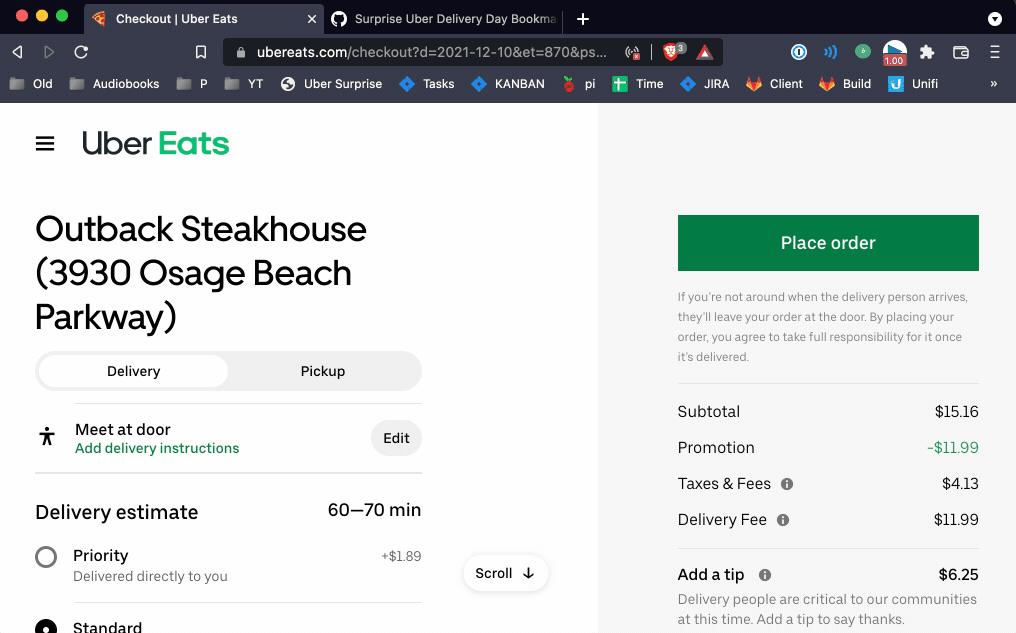Open the Audiobooks bookmarks folder

click(115, 84)
